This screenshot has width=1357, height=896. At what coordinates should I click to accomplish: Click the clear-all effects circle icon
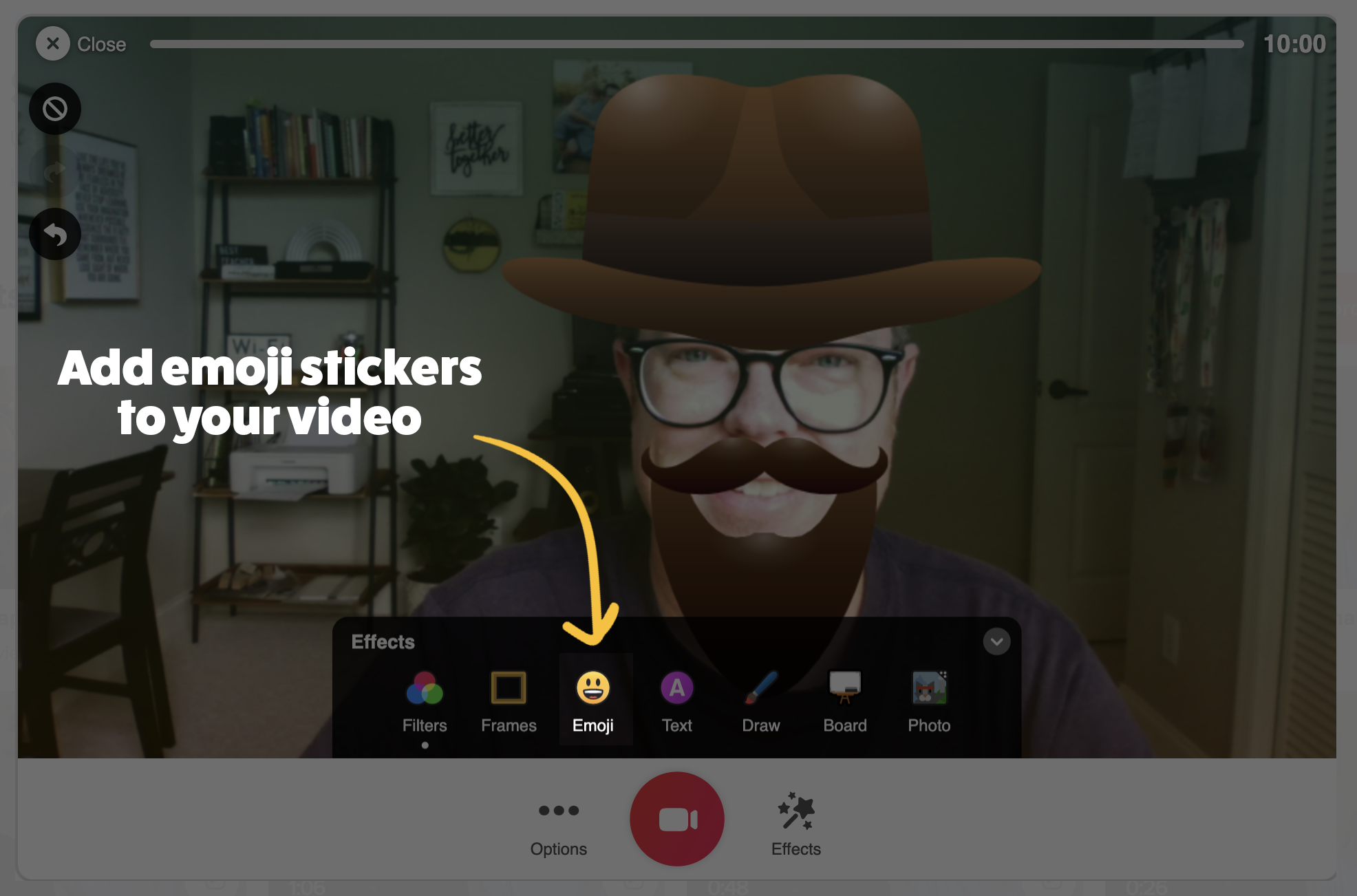55,109
